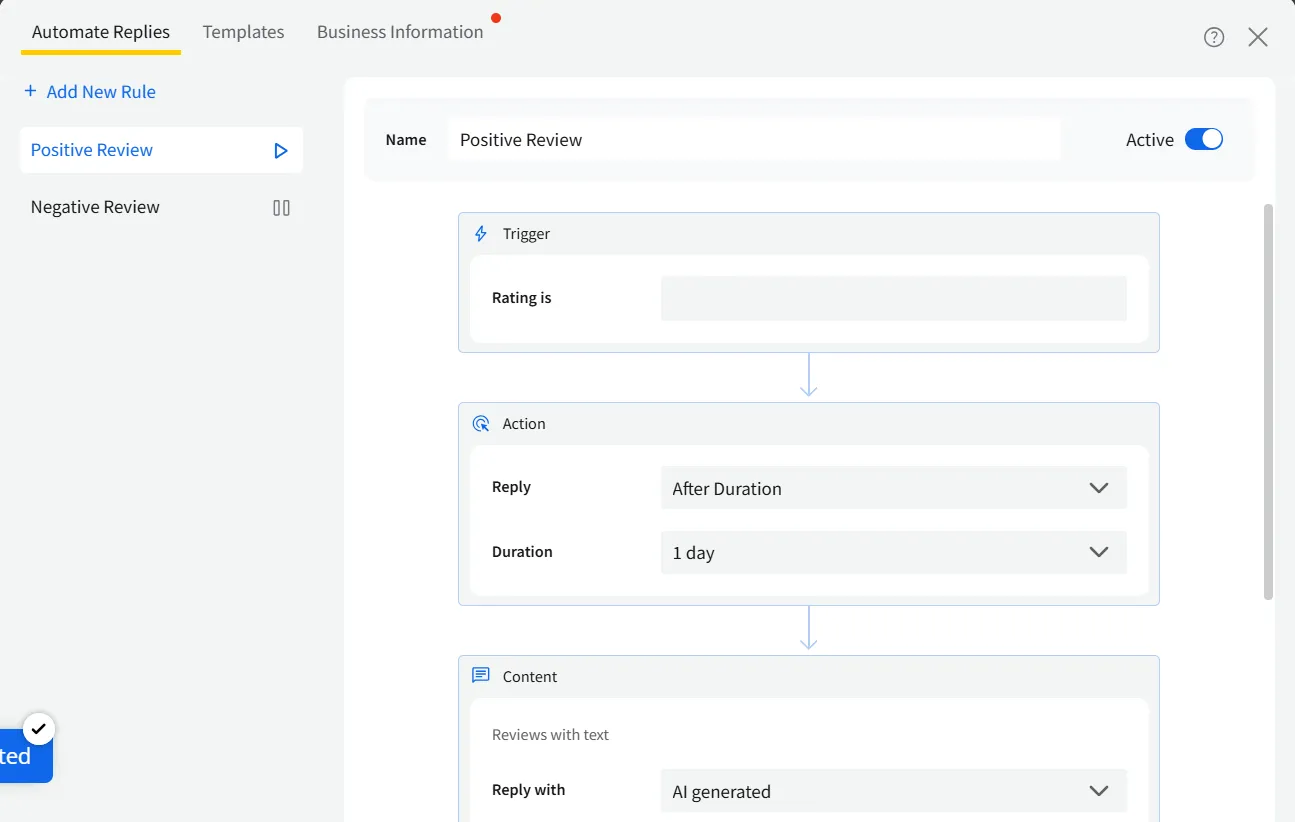Click the plus icon for Add New Rule

point(30,91)
